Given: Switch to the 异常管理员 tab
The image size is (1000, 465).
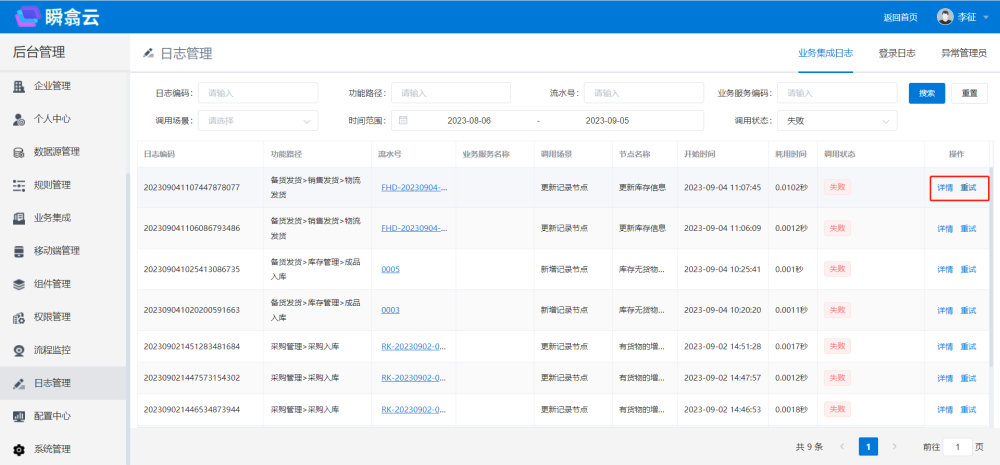Looking at the screenshot, I should (x=963, y=53).
